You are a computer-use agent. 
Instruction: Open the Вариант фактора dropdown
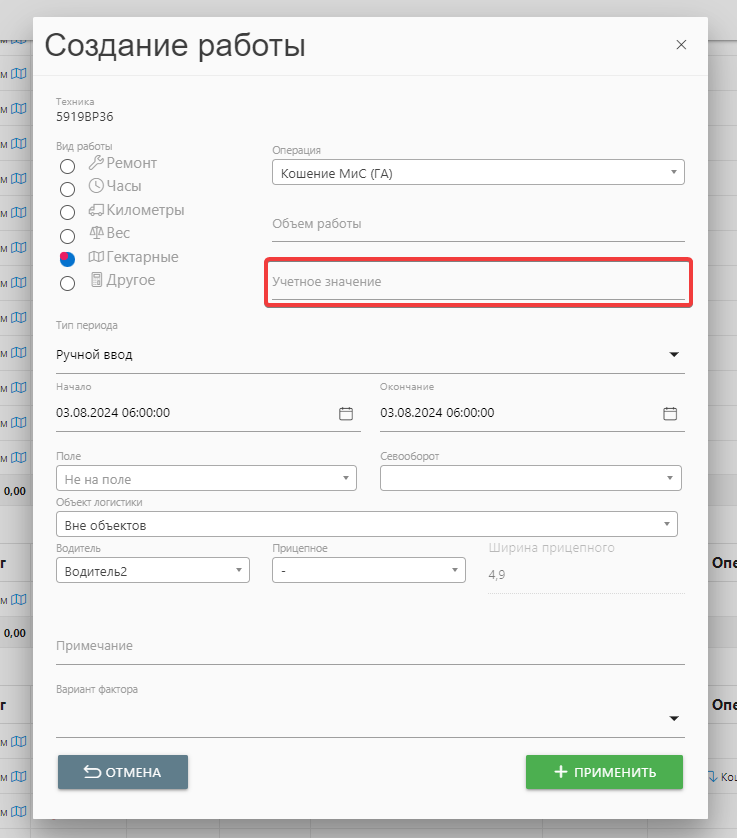[x=370, y=718]
